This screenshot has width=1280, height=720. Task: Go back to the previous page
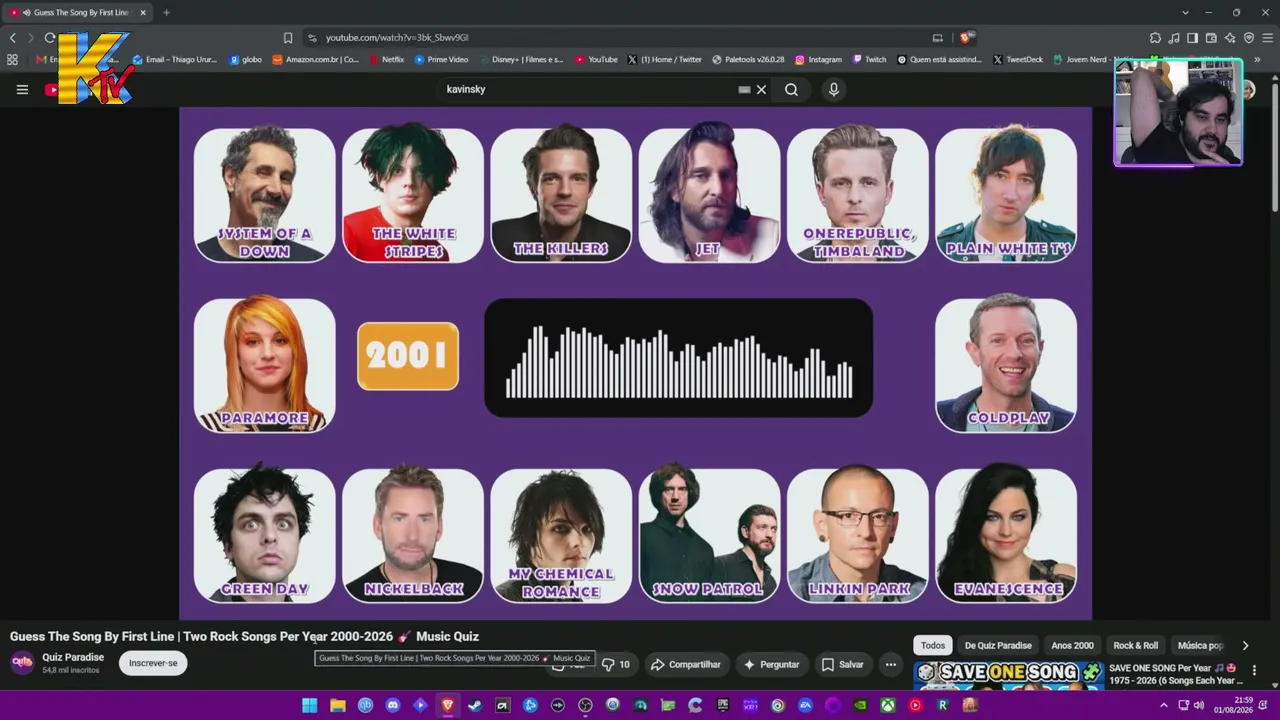click(x=13, y=38)
